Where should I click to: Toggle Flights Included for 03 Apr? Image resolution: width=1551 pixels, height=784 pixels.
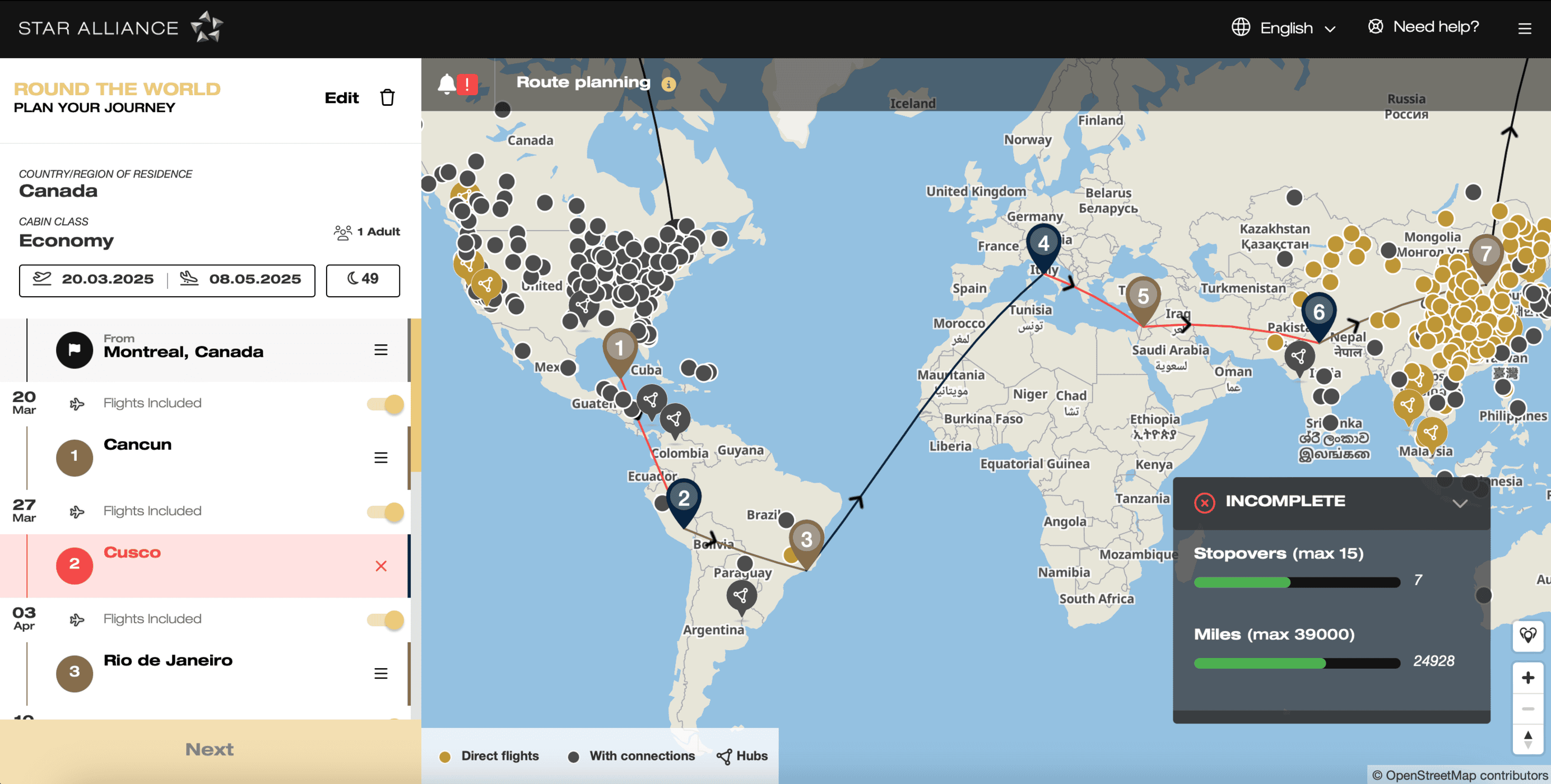386,620
